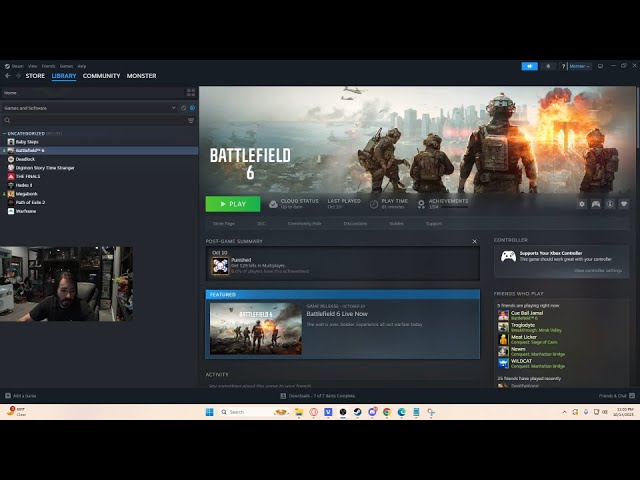The width and height of the screenshot is (640, 480).
Task: Open the DLC link
Action: tap(261, 224)
